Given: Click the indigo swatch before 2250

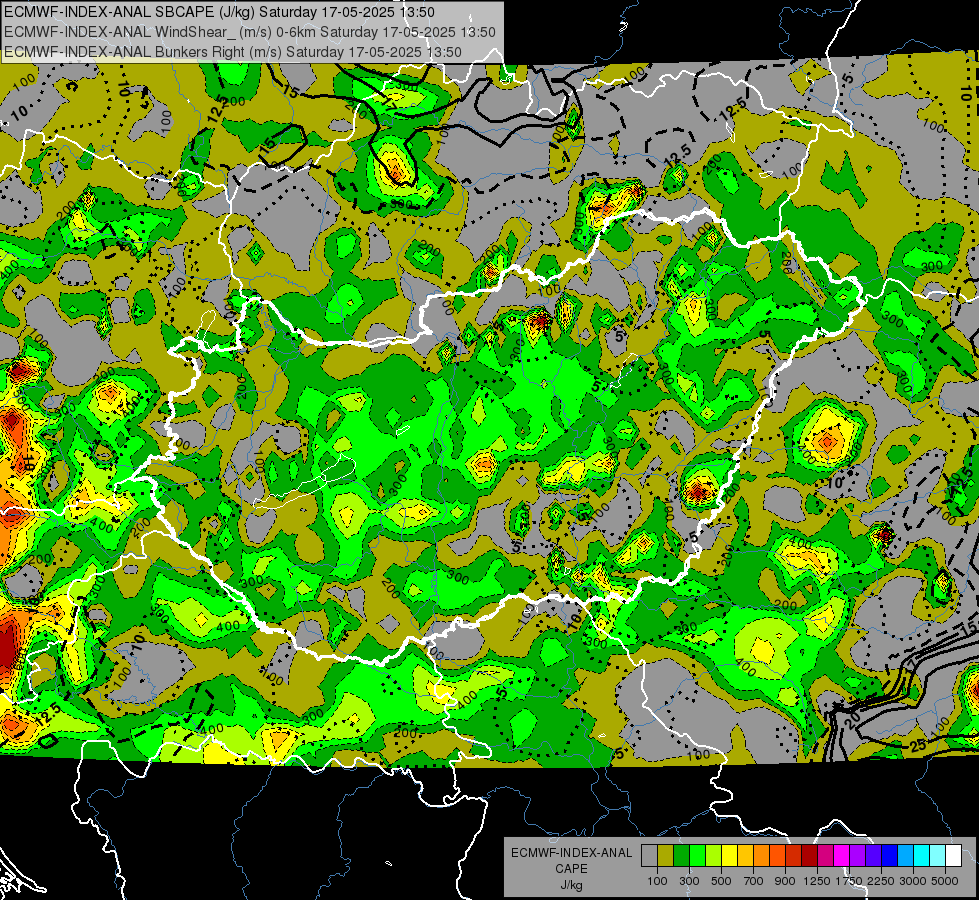Looking at the screenshot, I should [x=873, y=856].
